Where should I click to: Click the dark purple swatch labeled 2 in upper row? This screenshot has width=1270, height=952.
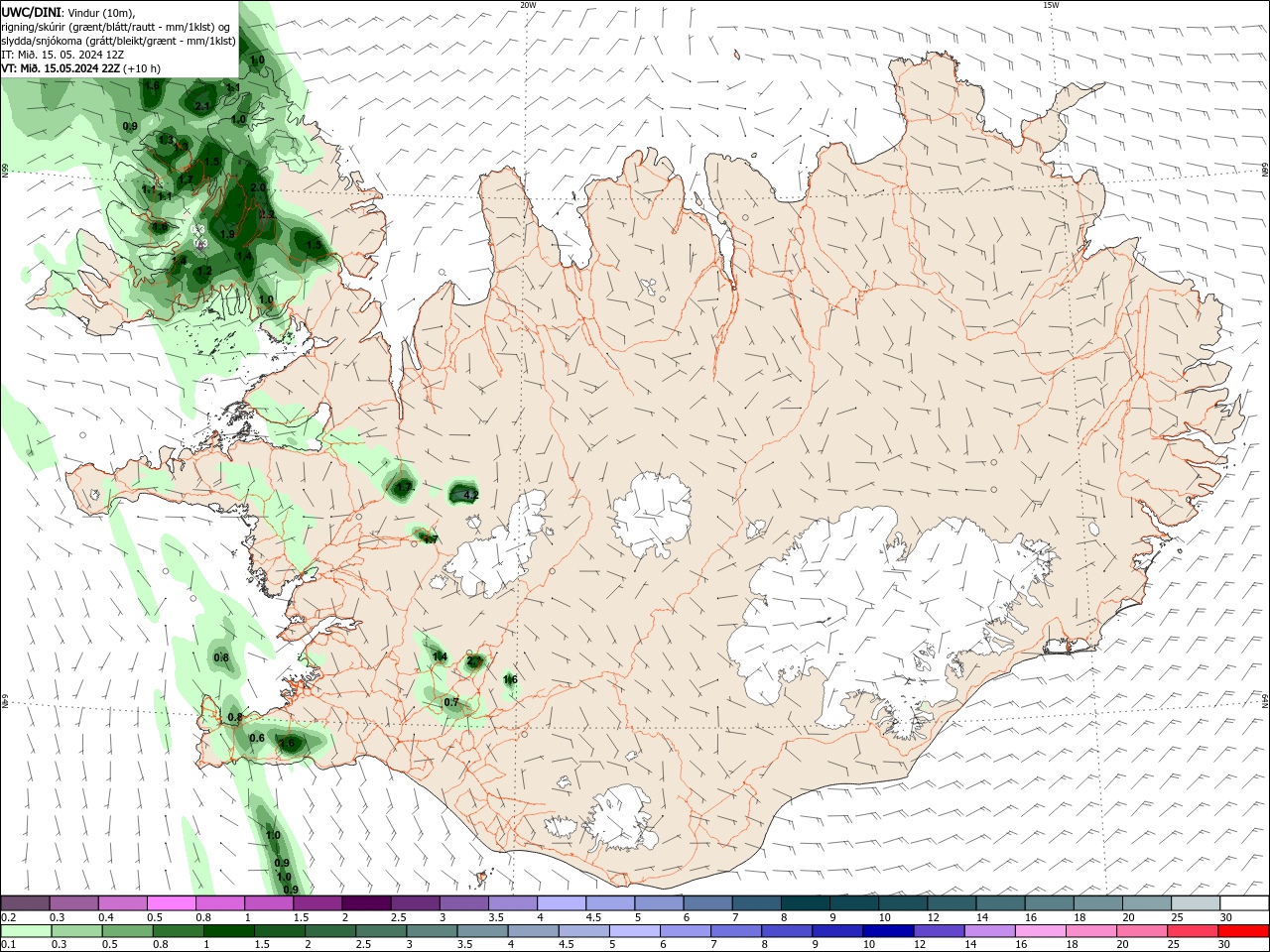tap(365, 903)
